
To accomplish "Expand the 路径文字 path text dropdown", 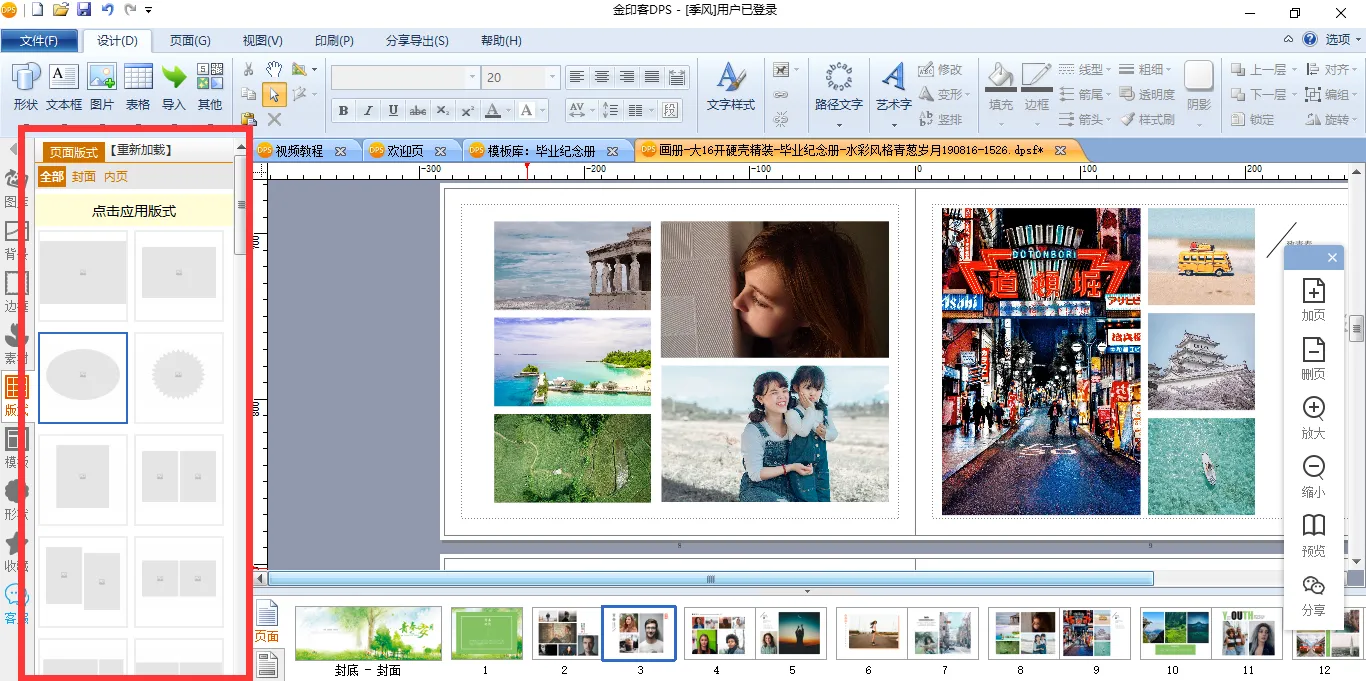I will (838, 125).
